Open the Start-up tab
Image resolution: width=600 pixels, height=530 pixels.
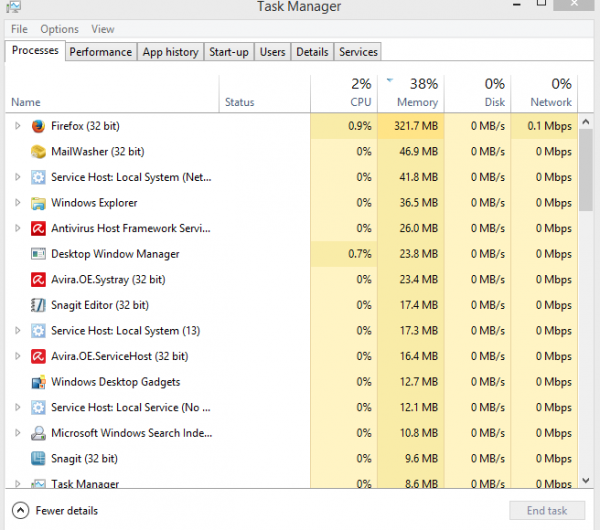[229, 52]
